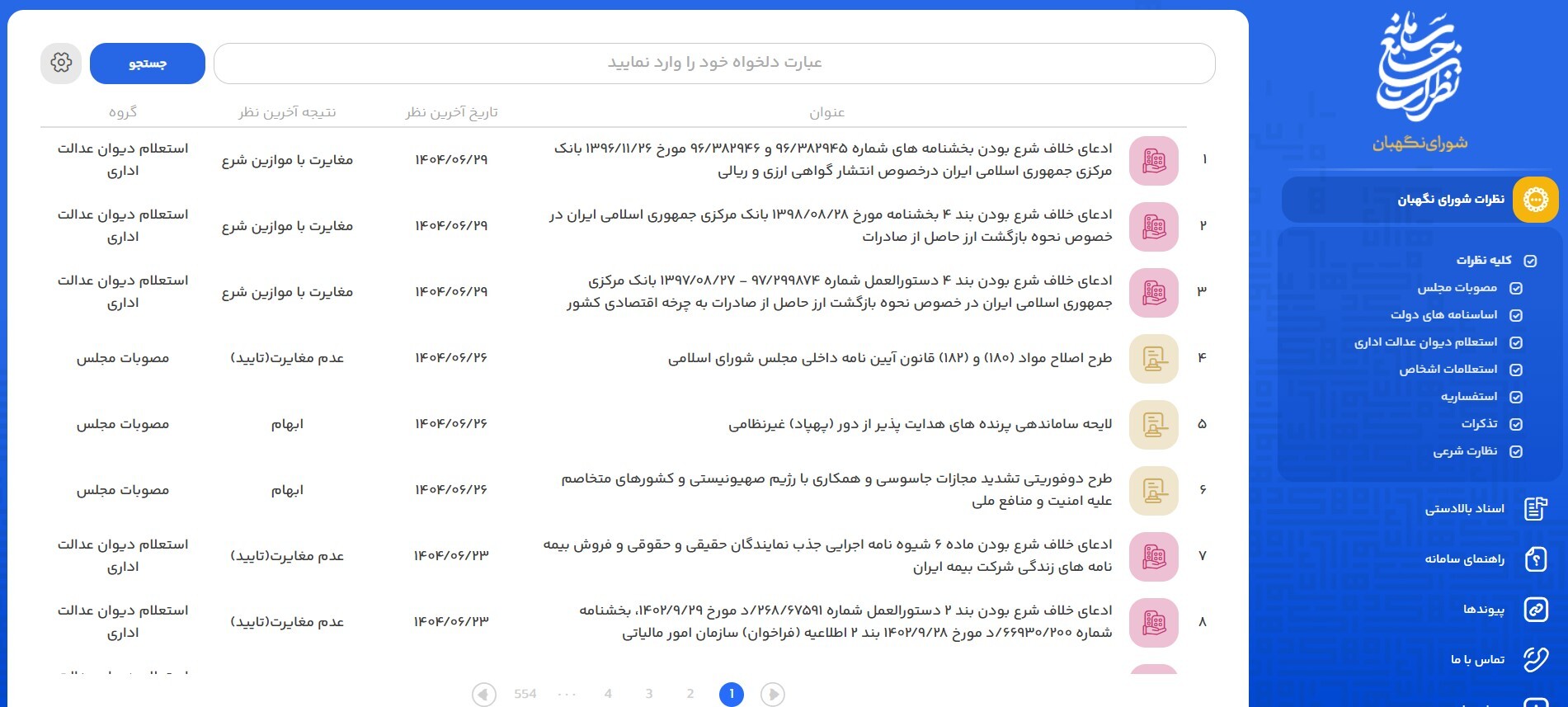This screenshot has height=707, width=1568.
Task: Click the عنوان column header
Action: pyautogui.click(x=826, y=112)
